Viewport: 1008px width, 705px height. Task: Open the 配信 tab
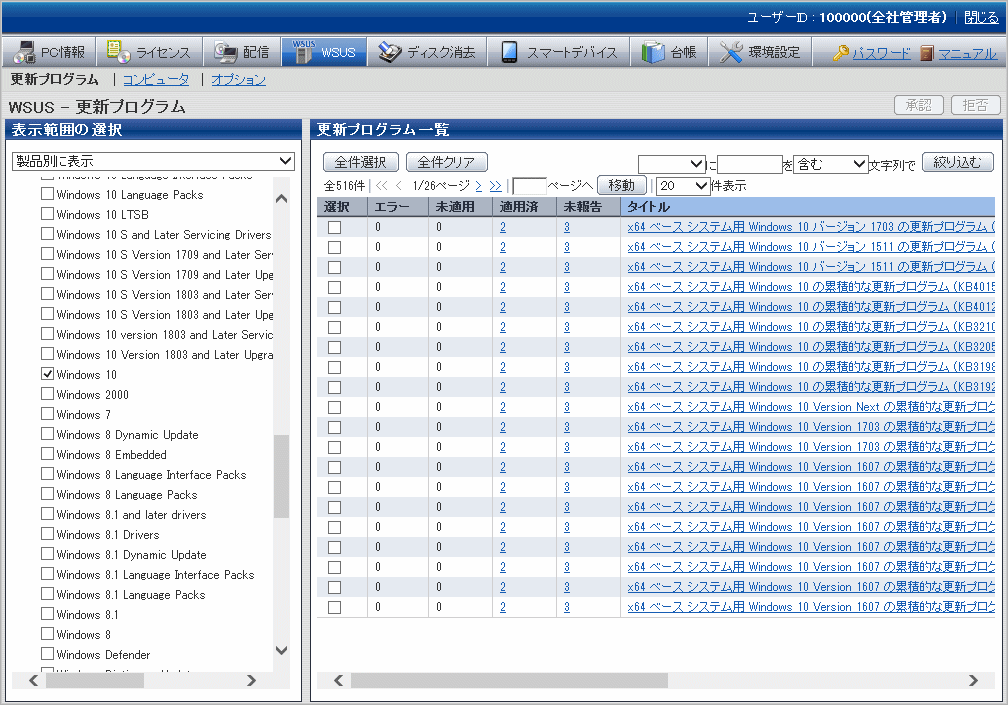[242, 52]
